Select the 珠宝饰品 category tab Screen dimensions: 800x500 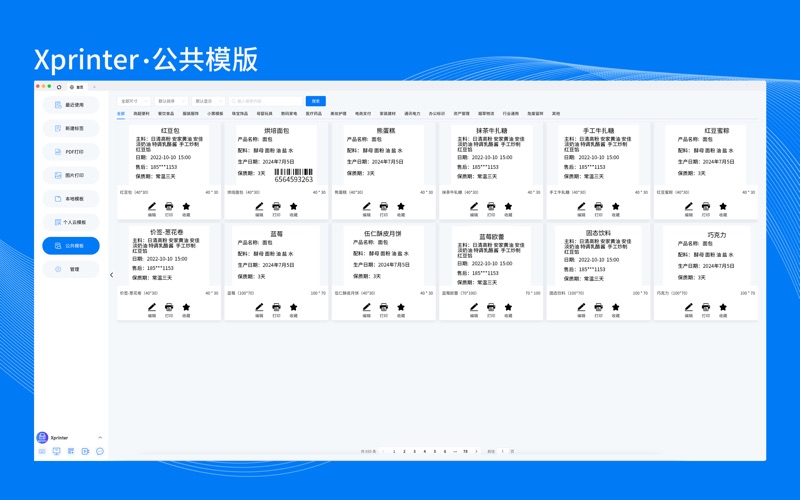[x=240, y=114]
